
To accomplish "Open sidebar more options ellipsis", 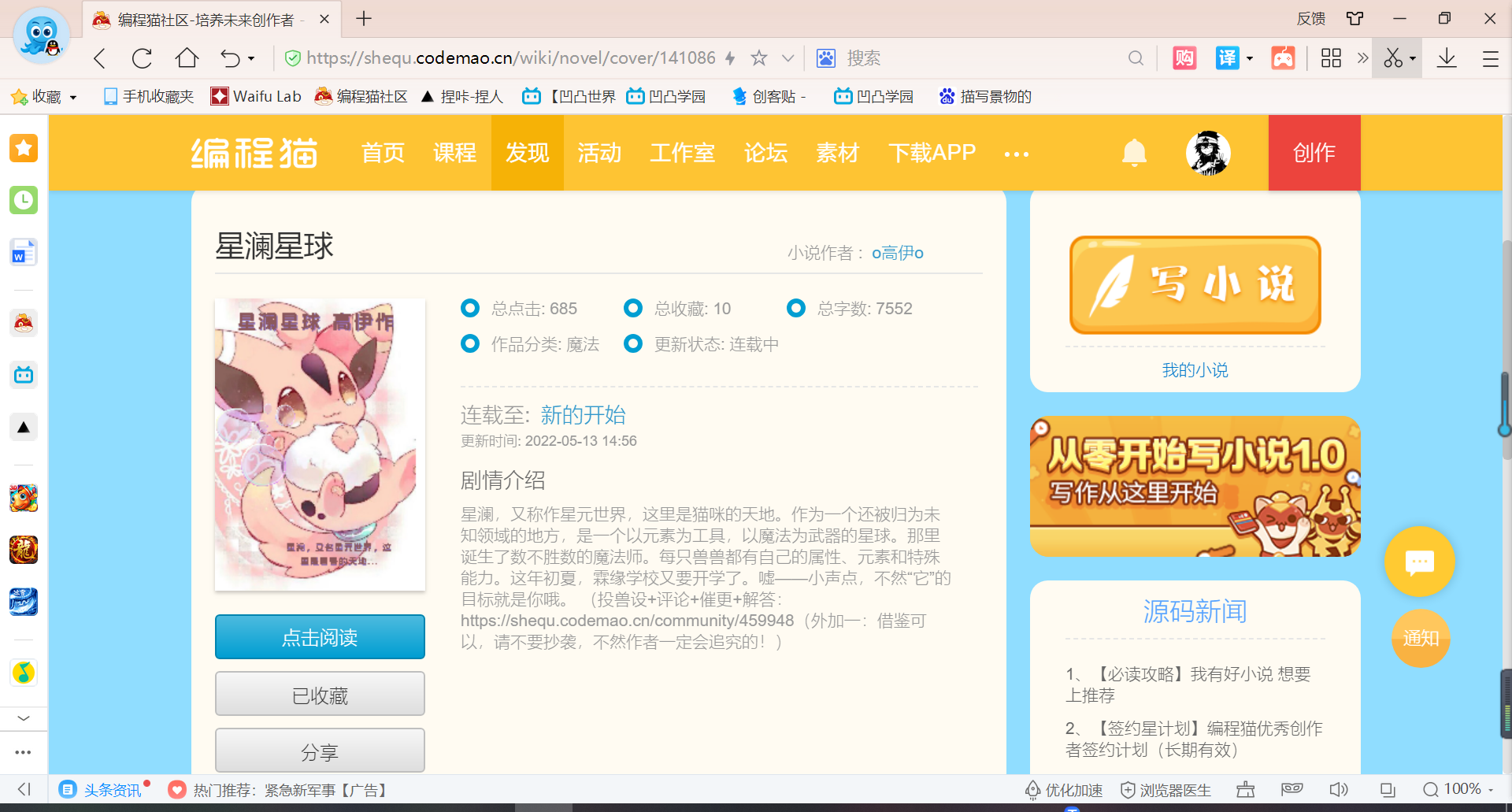I will [x=24, y=752].
